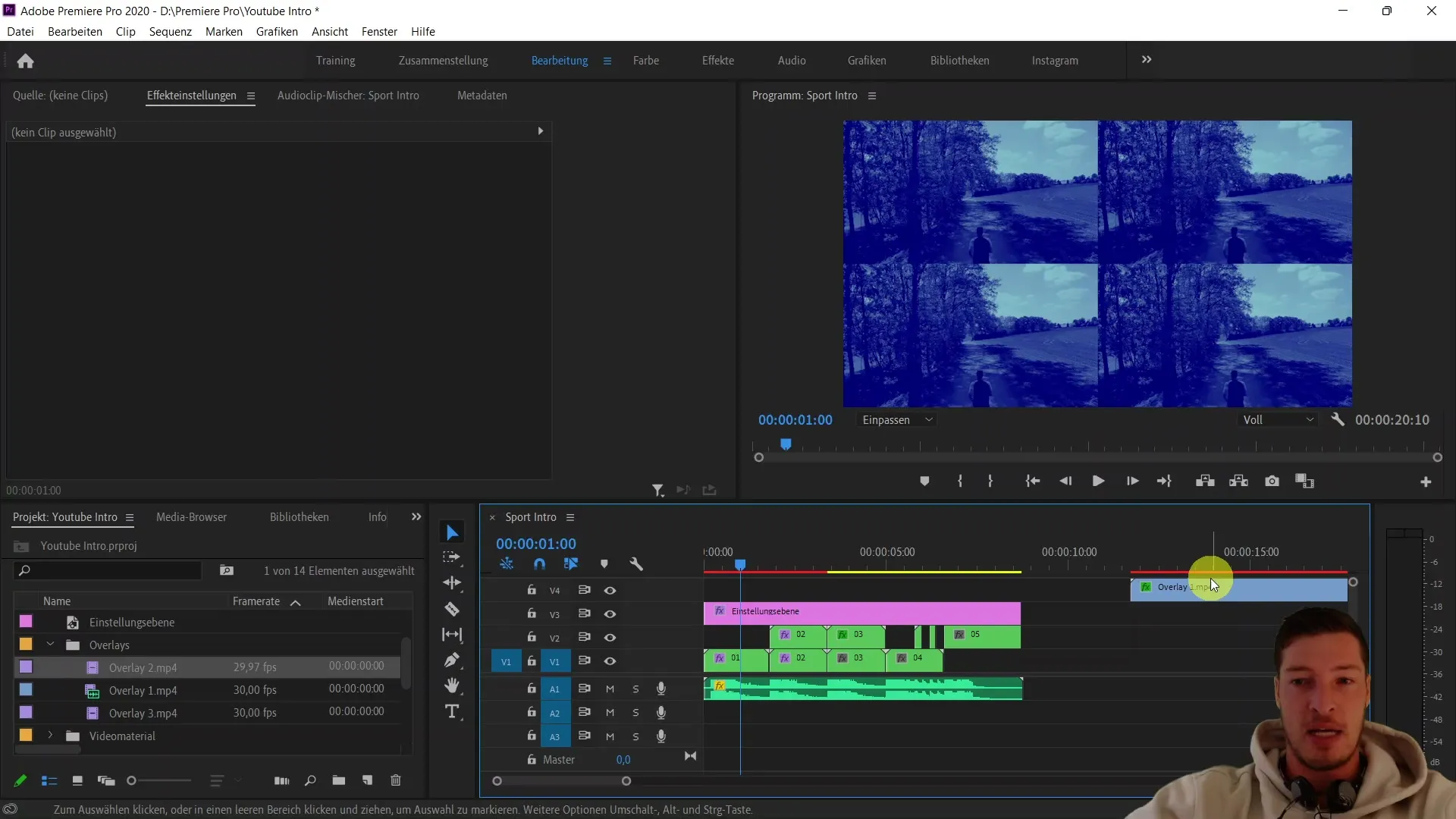The image size is (1456, 819).
Task: Click the Add Marker icon in timeline
Action: coord(604,564)
